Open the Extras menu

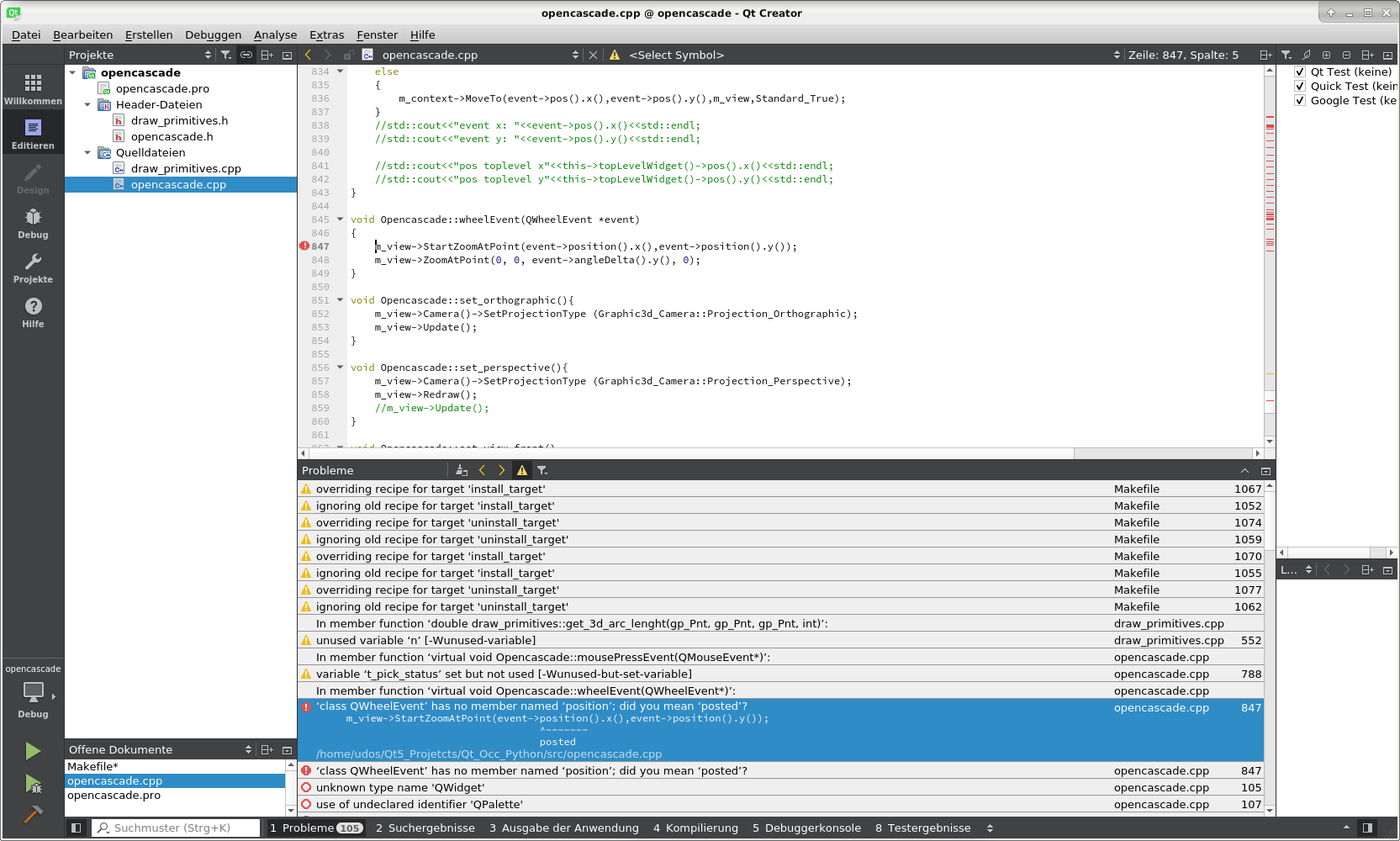(x=326, y=34)
